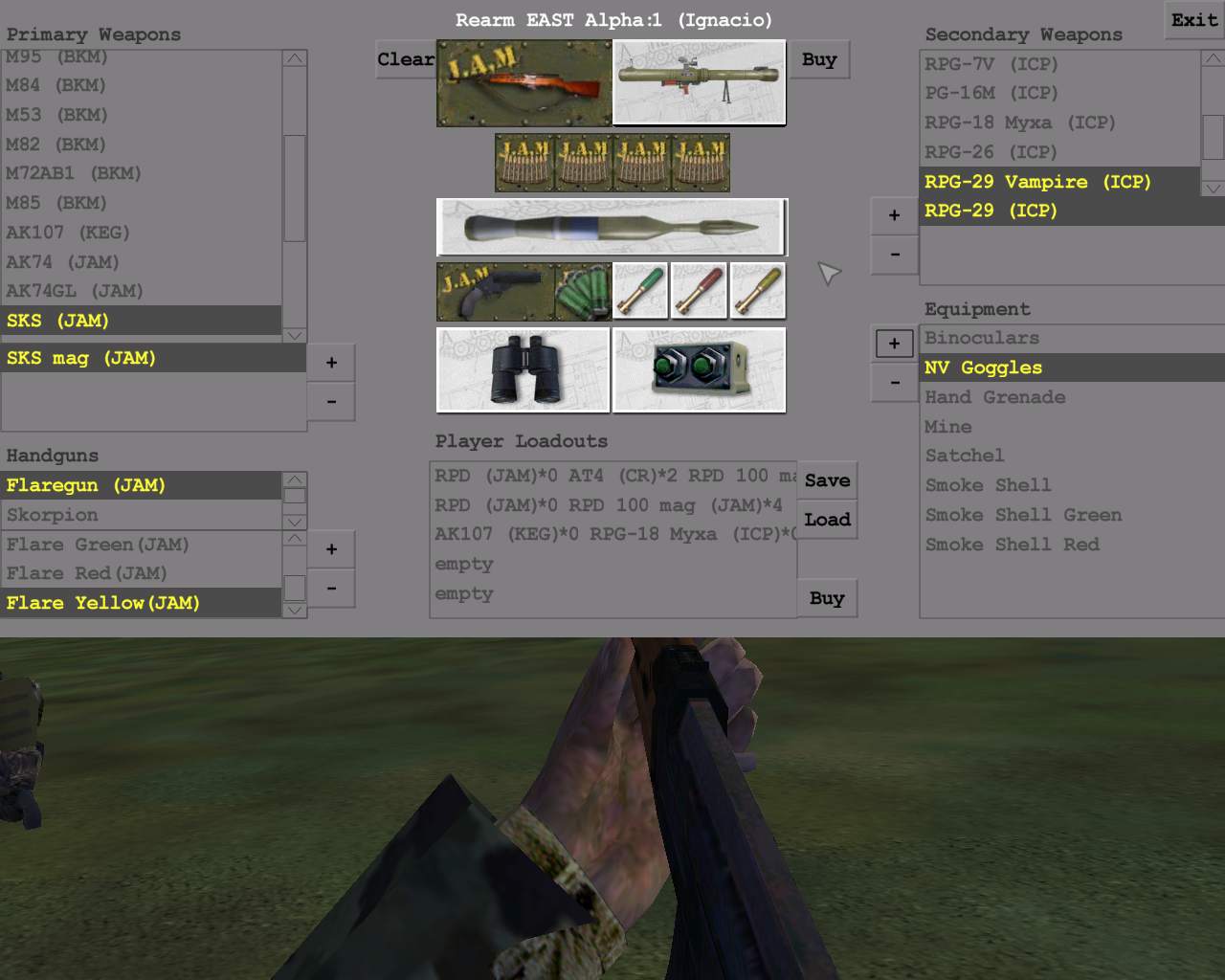
Task: Select the RPG-29 rocket ammo image
Action: tap(612, 227)
